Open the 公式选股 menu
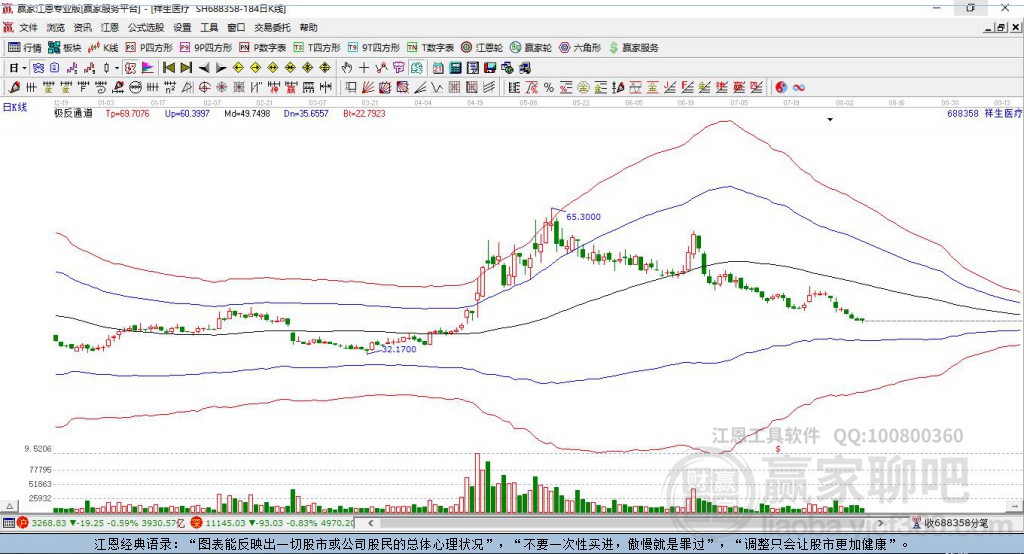This screenshot has width=1024, height=554. point(146,27)
